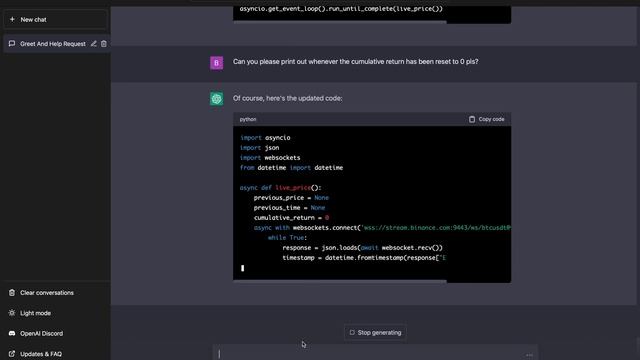The width and height of the screenshot is (640, 360).
Task: Open the Greet And Help Request conversation
Action: click(x=53, y=44)
